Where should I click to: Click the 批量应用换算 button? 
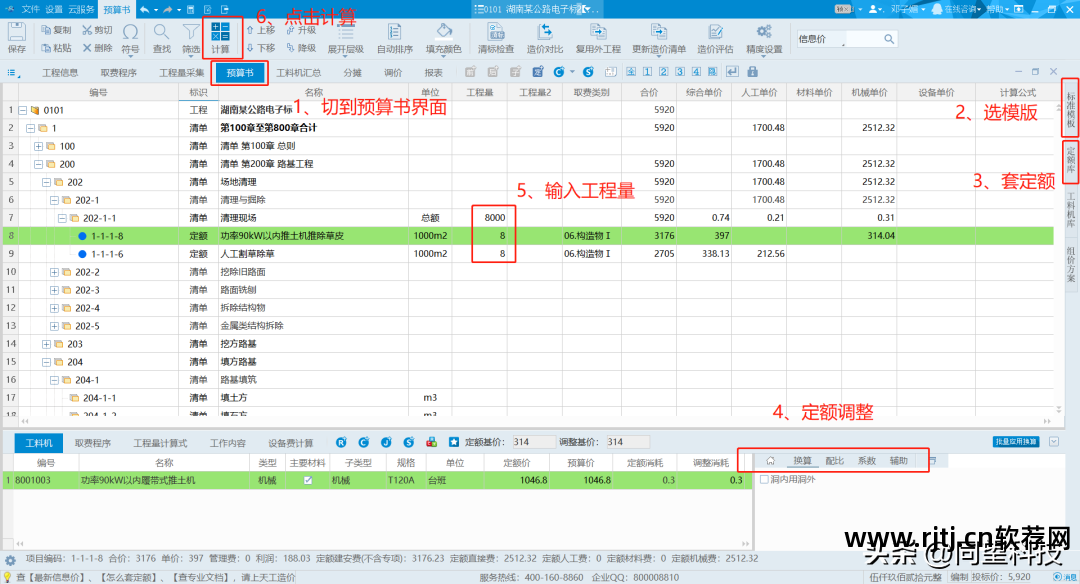[1017, 443]
